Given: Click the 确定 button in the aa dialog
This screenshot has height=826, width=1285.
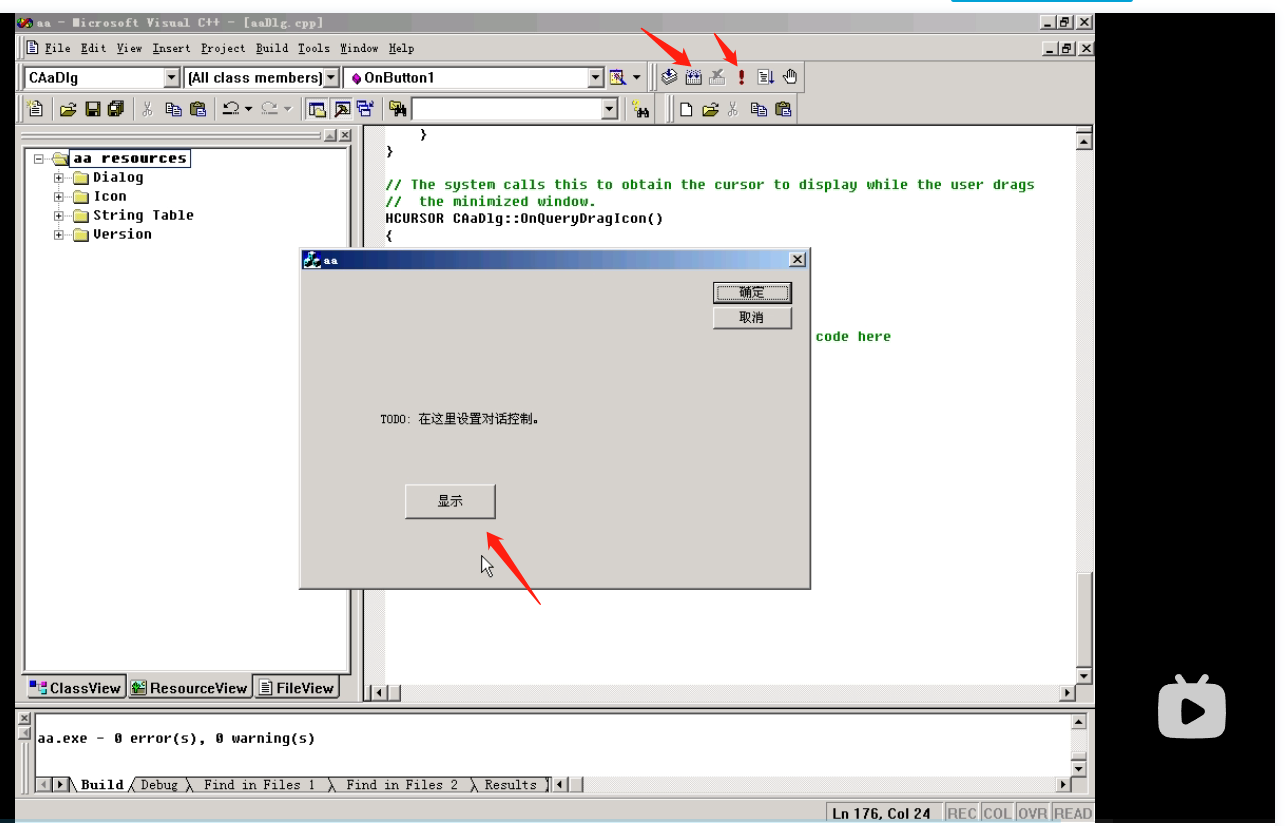Looking at the screenshot, I should click(x=752, y=292).
